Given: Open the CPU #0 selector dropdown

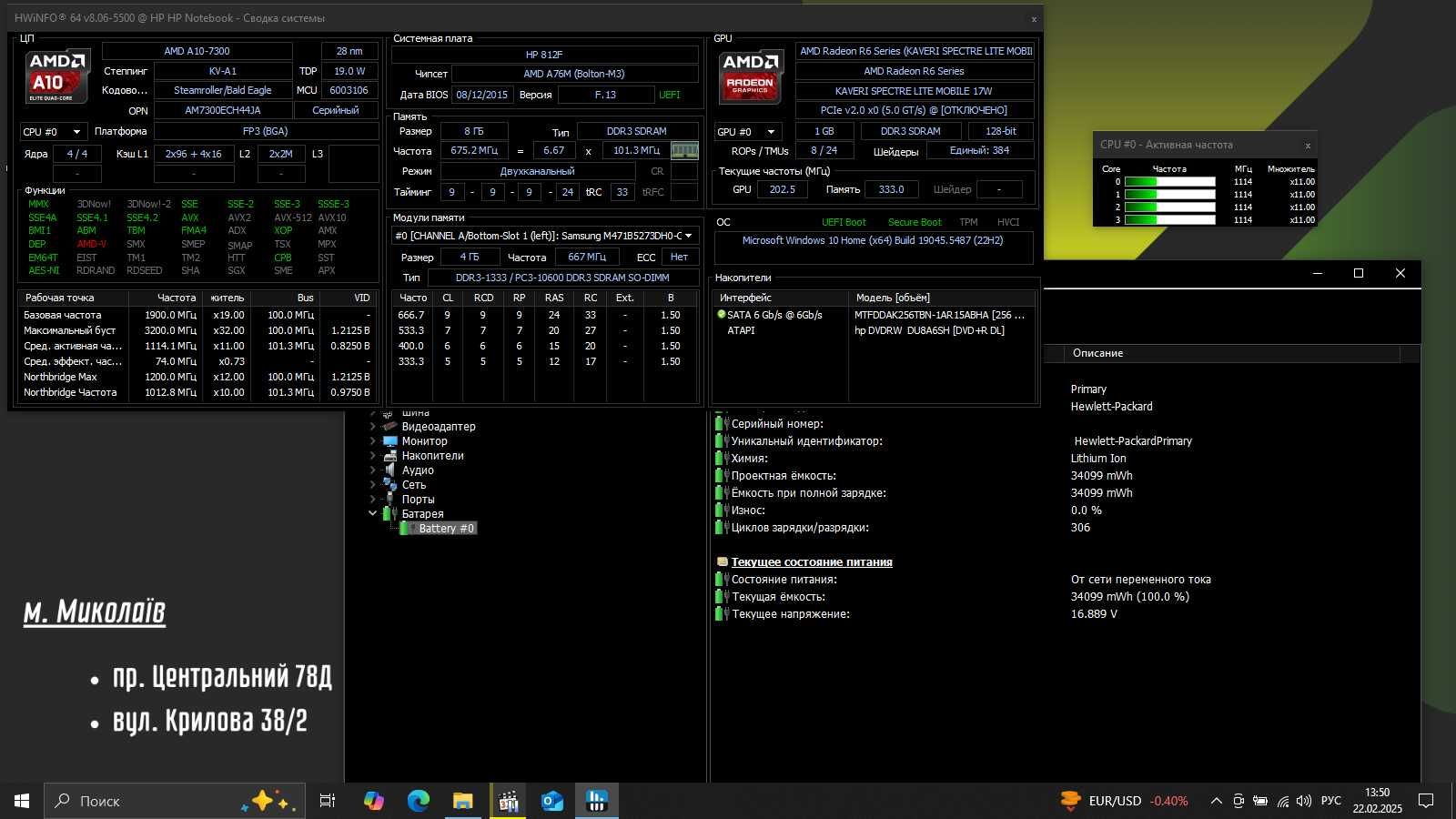Looking at the screenshot, I should tap(54, 132).
